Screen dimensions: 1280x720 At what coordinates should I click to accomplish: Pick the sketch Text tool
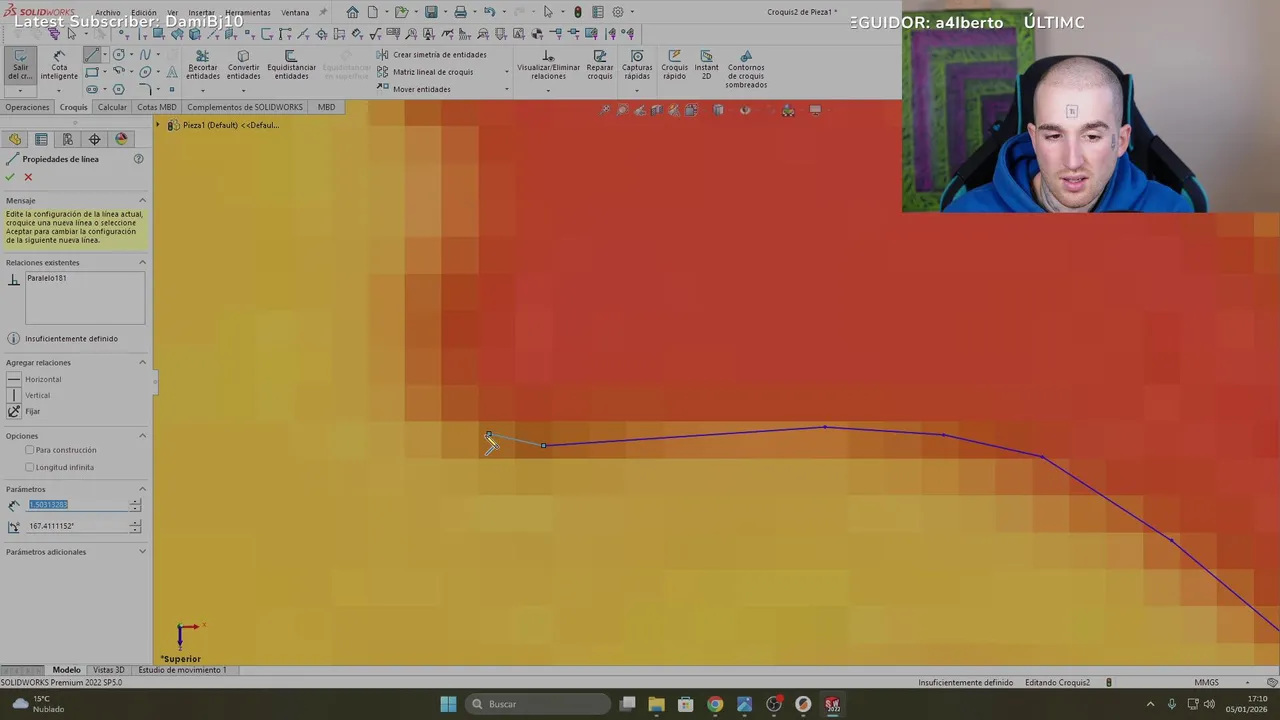point(171,72)
